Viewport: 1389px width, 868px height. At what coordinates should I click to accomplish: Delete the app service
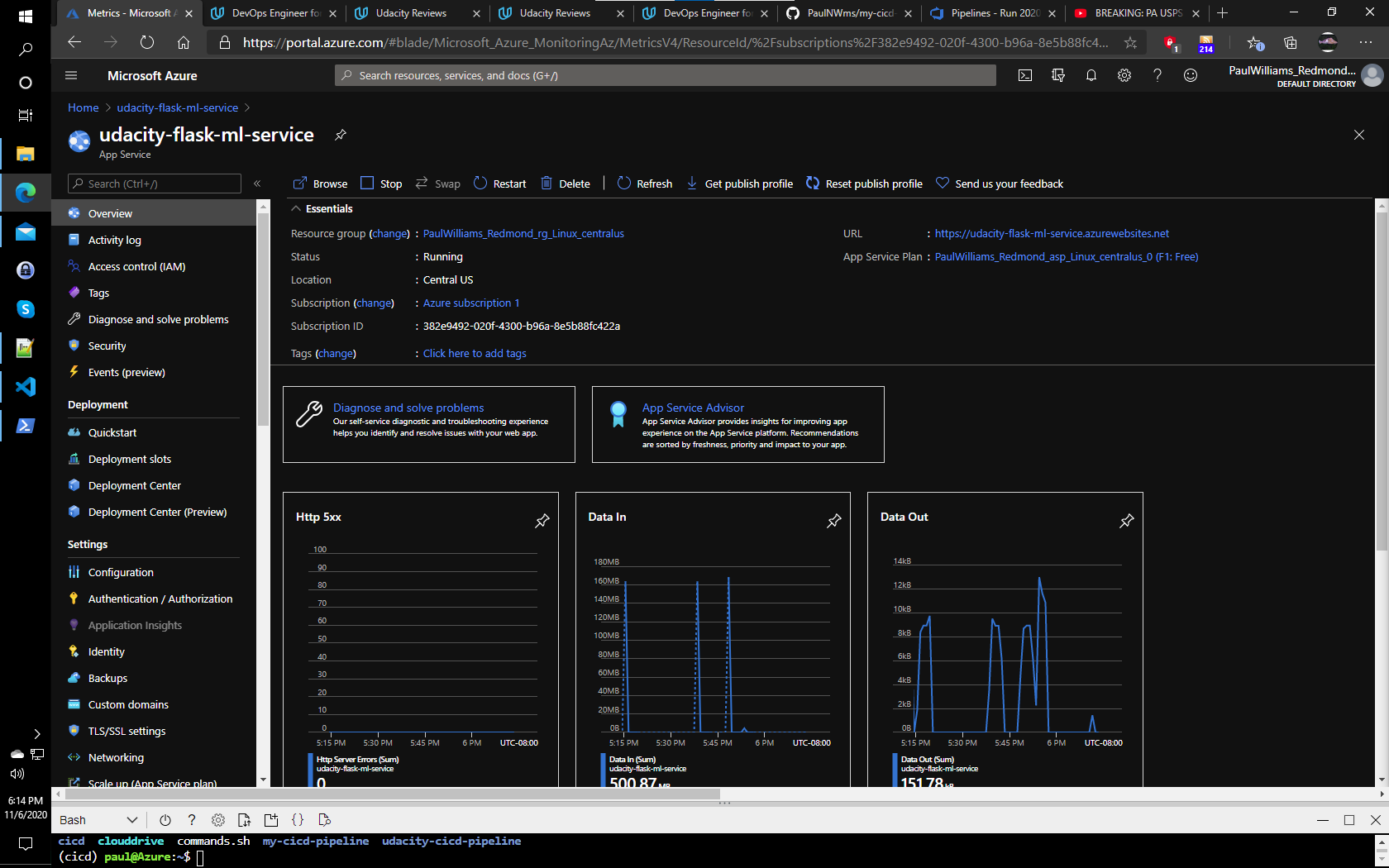566,184
